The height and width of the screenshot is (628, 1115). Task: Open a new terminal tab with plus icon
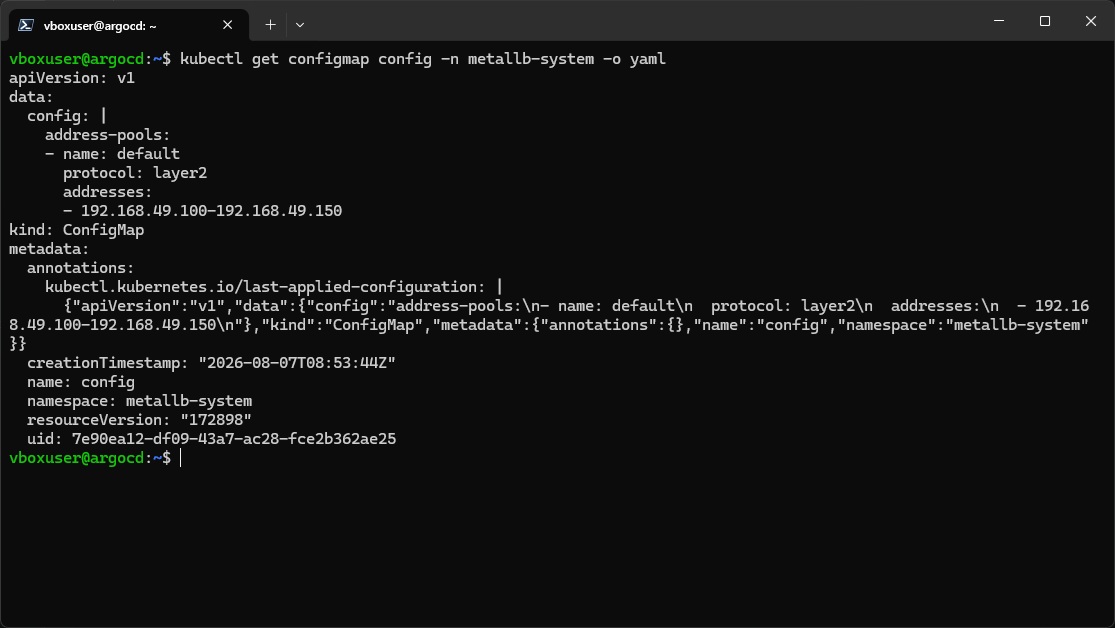(270, 25)
